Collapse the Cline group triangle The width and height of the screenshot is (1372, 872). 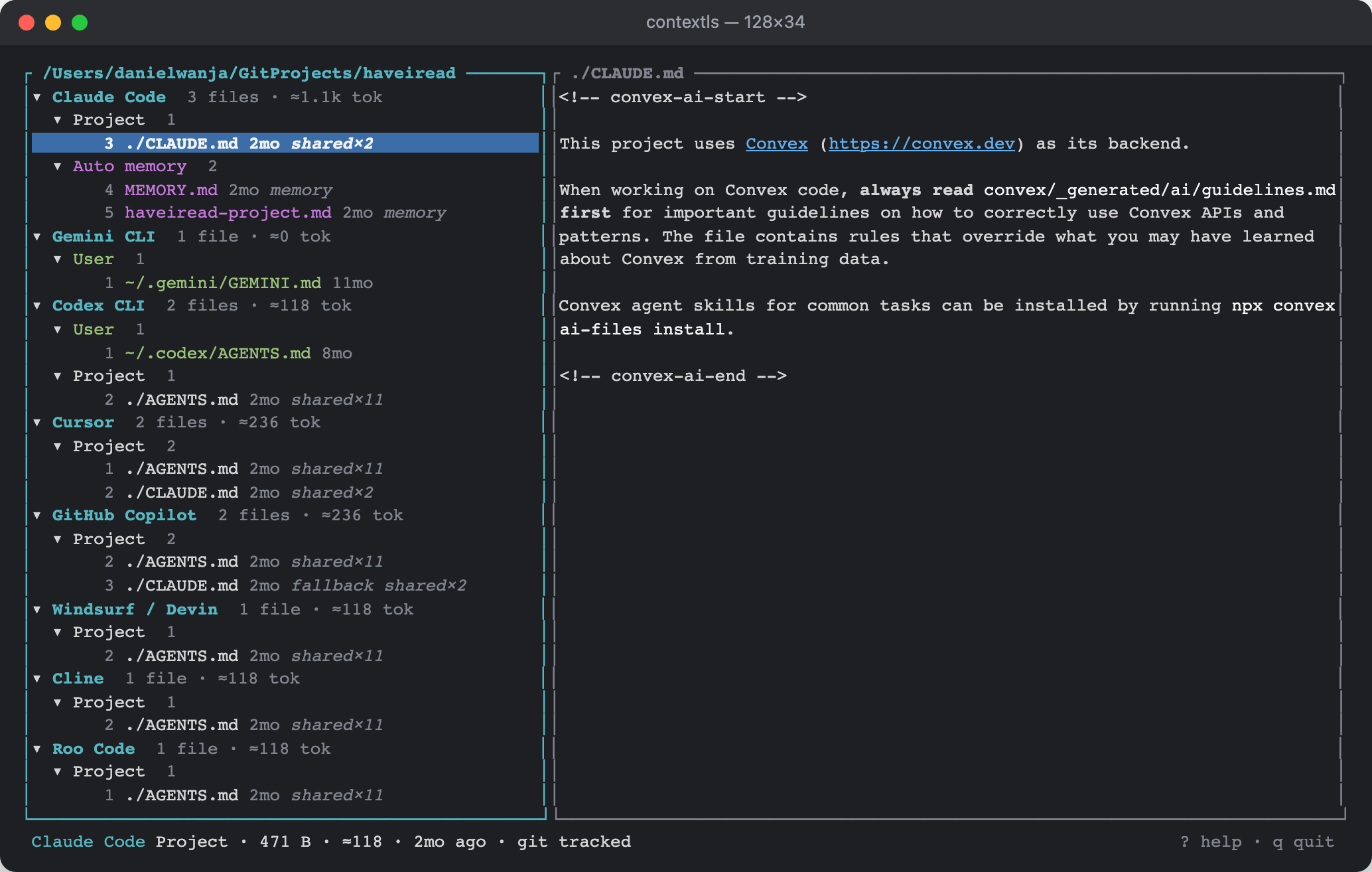[37, 679]
